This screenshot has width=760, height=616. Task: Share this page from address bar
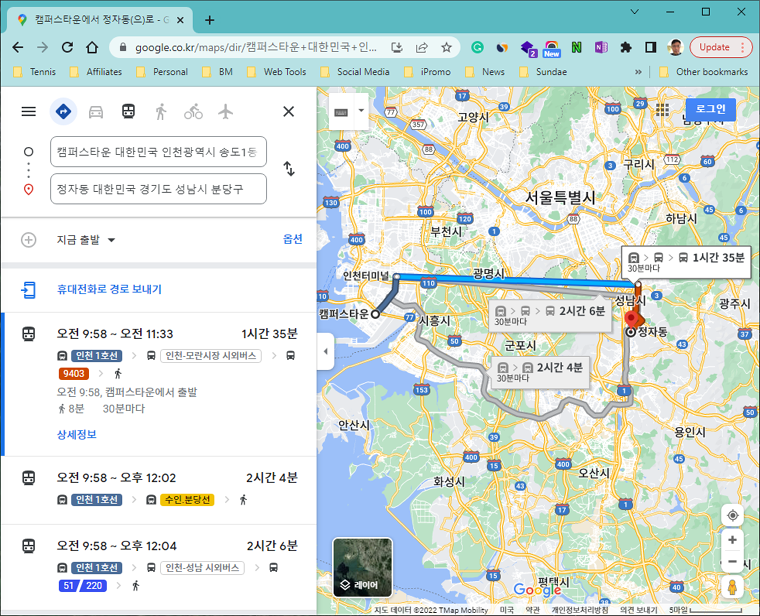tap(422, 47)
